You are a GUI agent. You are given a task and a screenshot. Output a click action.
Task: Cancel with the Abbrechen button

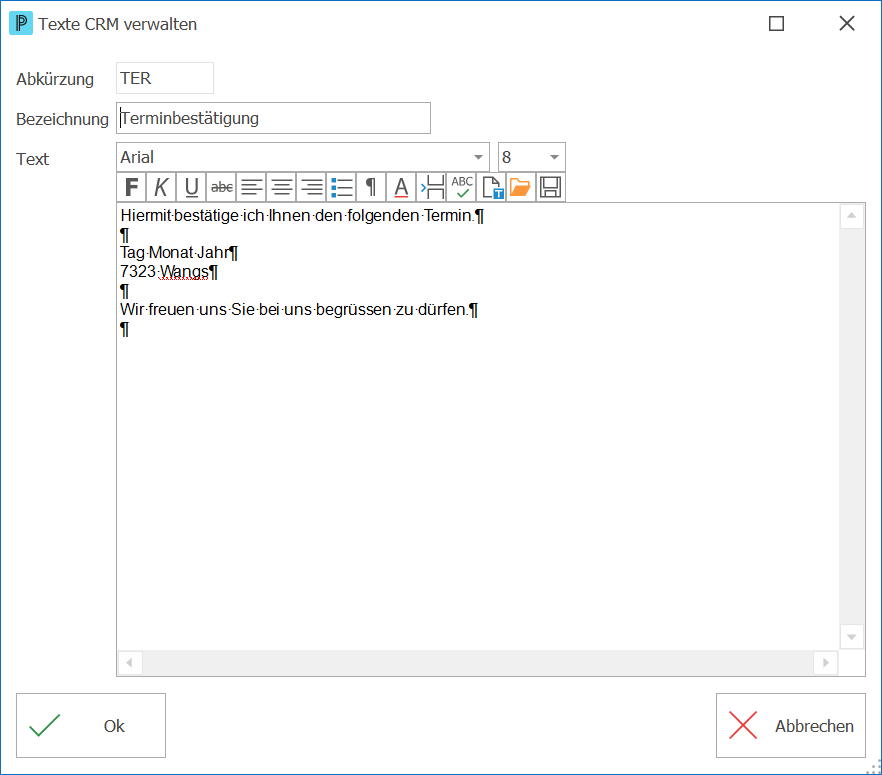tap(790, 726)
